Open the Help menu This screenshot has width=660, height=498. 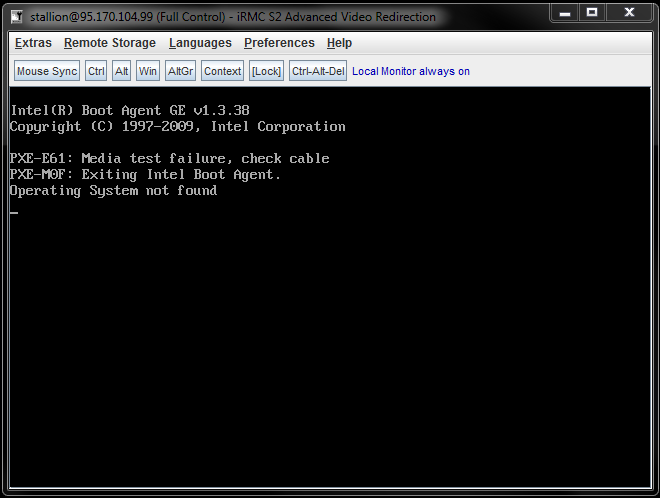(x=339, y=43)
